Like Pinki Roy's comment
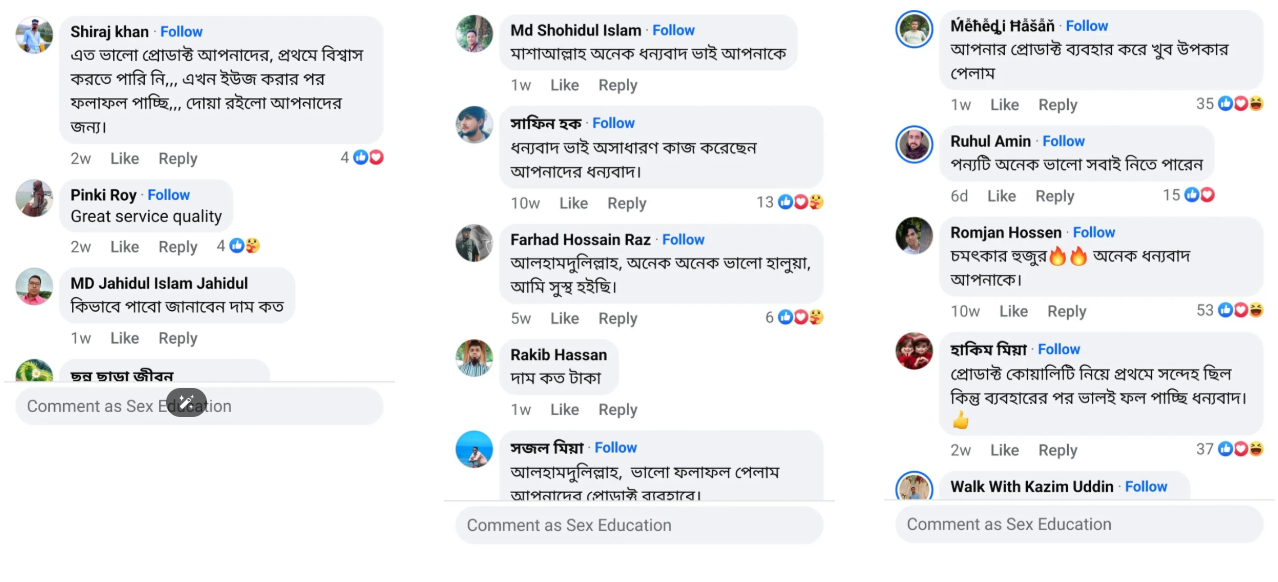This screenshot has height=582, width=1278. (124, 246)
